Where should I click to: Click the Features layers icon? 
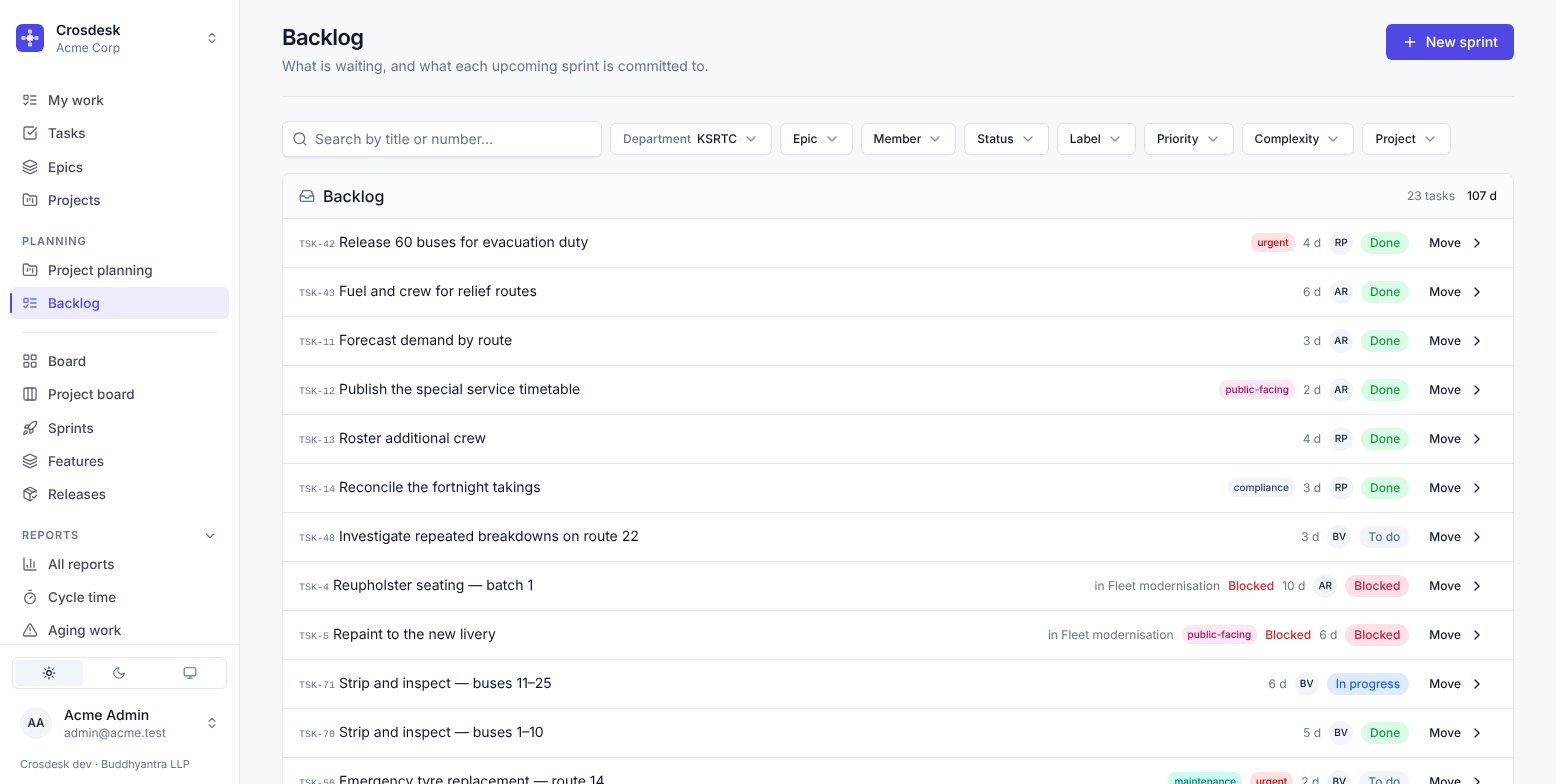click(x=30, y=461)
